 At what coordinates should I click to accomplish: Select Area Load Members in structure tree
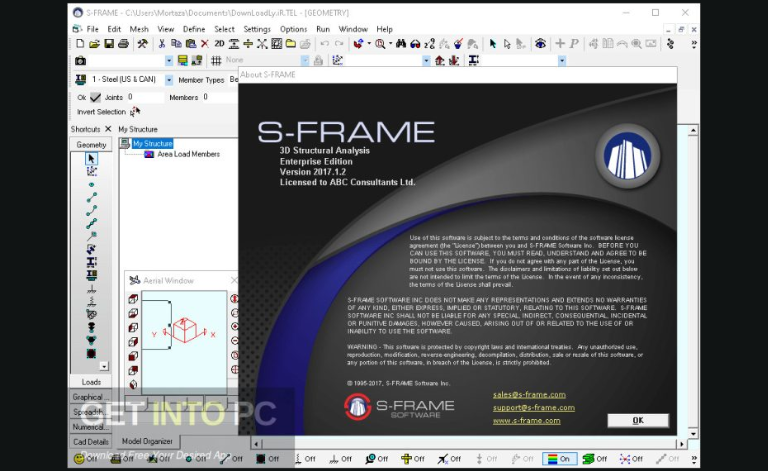(188, 154)
